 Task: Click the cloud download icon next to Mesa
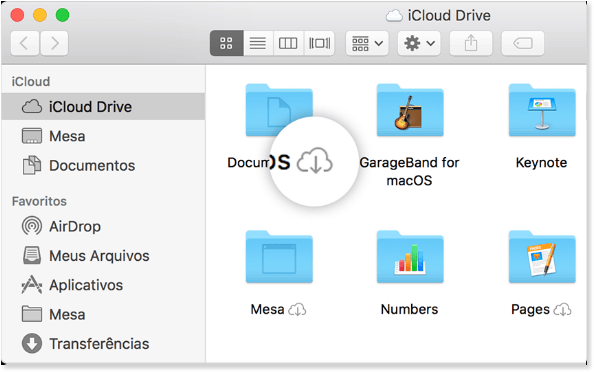[297, 310]
